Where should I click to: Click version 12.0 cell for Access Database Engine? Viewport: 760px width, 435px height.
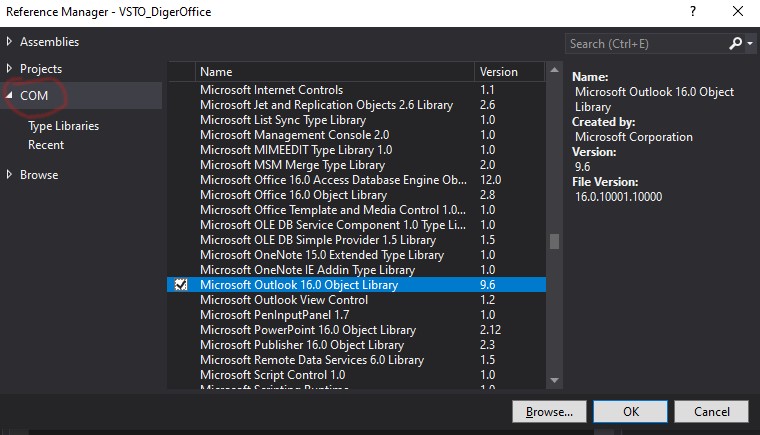click(491, 180)
